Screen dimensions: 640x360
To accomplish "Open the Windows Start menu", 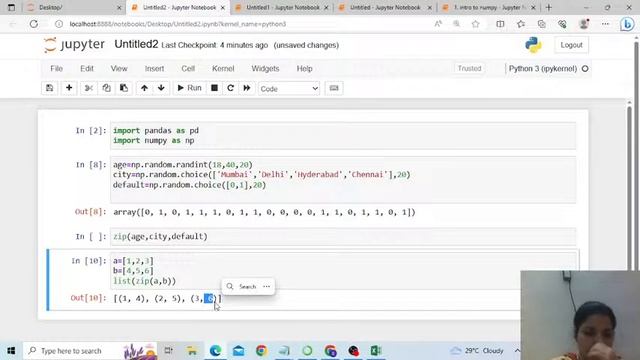I will [11, 351].
